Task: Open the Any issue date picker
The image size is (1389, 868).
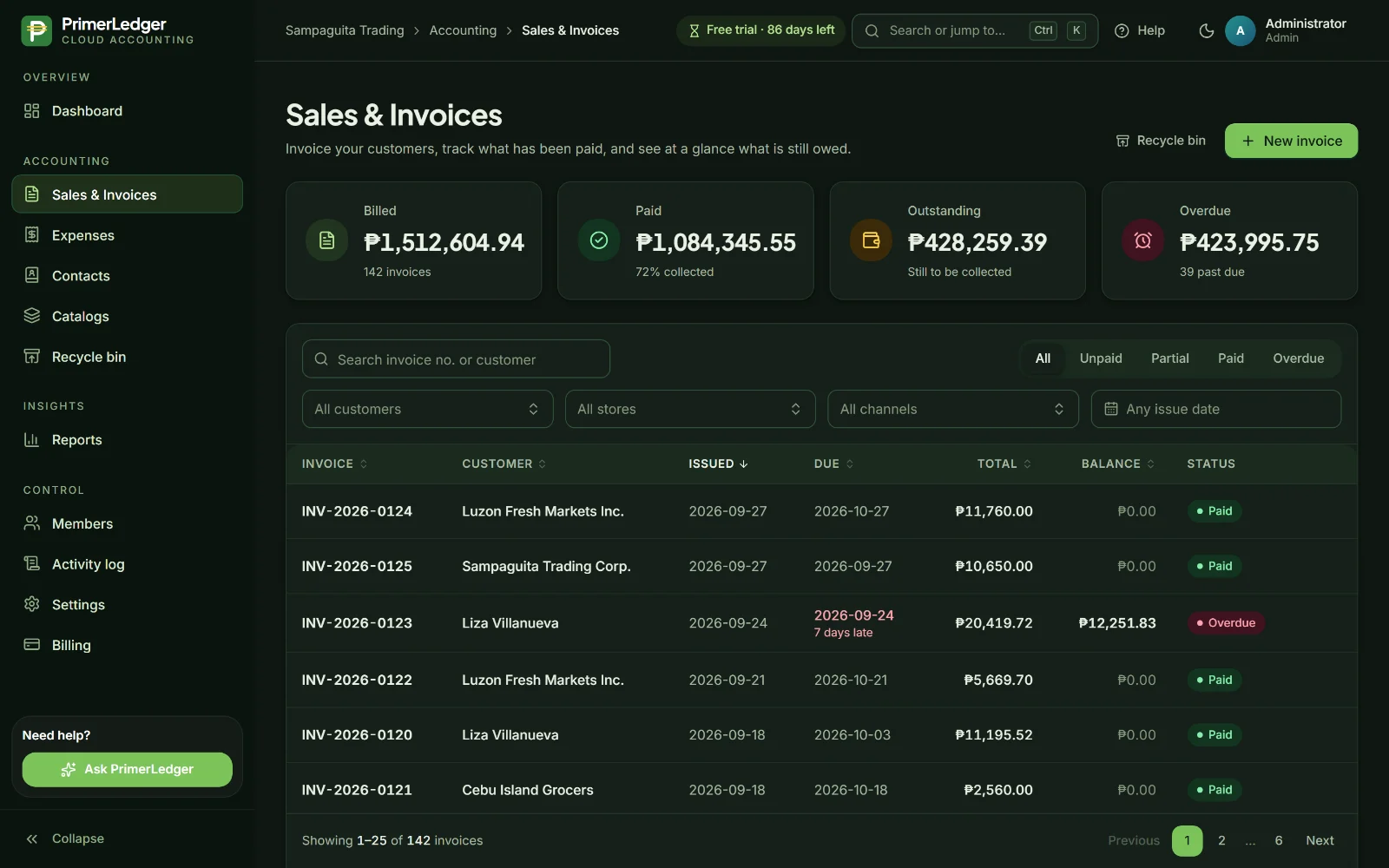Action: pos(1215,409)
